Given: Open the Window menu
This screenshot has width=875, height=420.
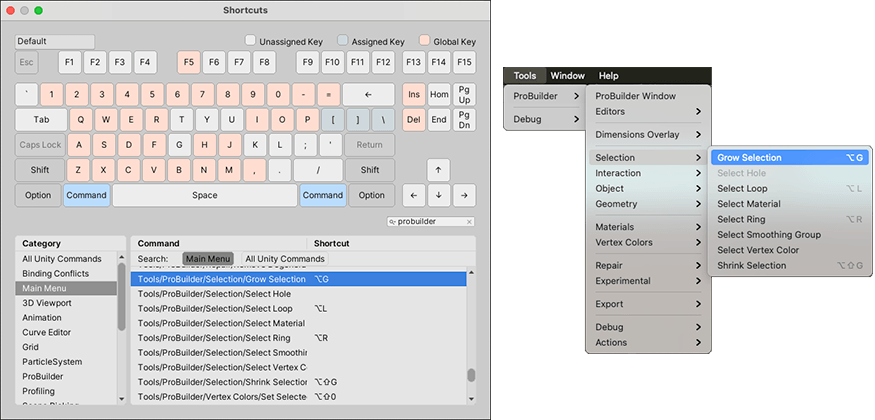Looking at the screenshot, I should pos(568,76).
